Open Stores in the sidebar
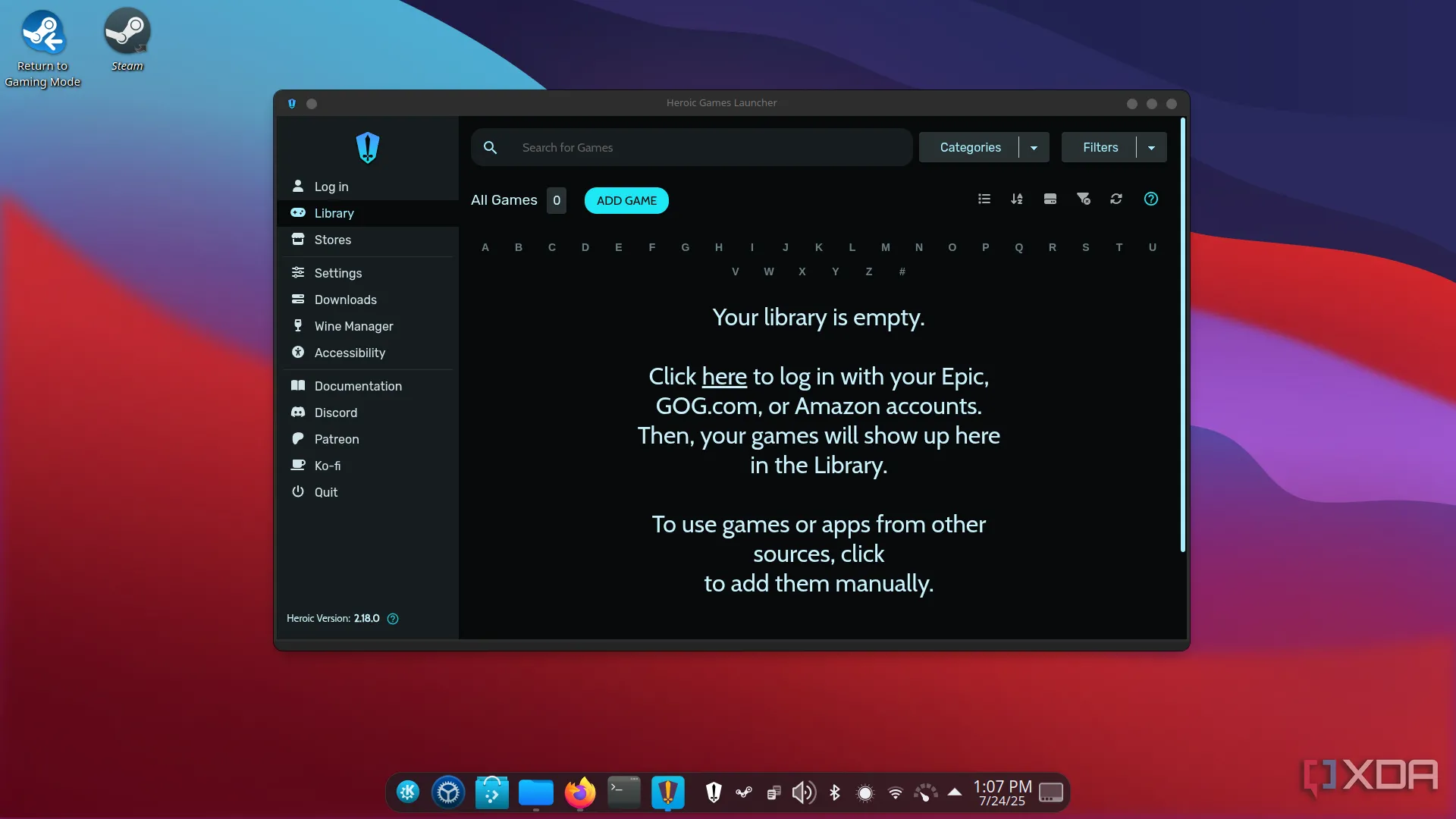The height and width of the screenshot is (819, 1456). click(x=368, y=240)
